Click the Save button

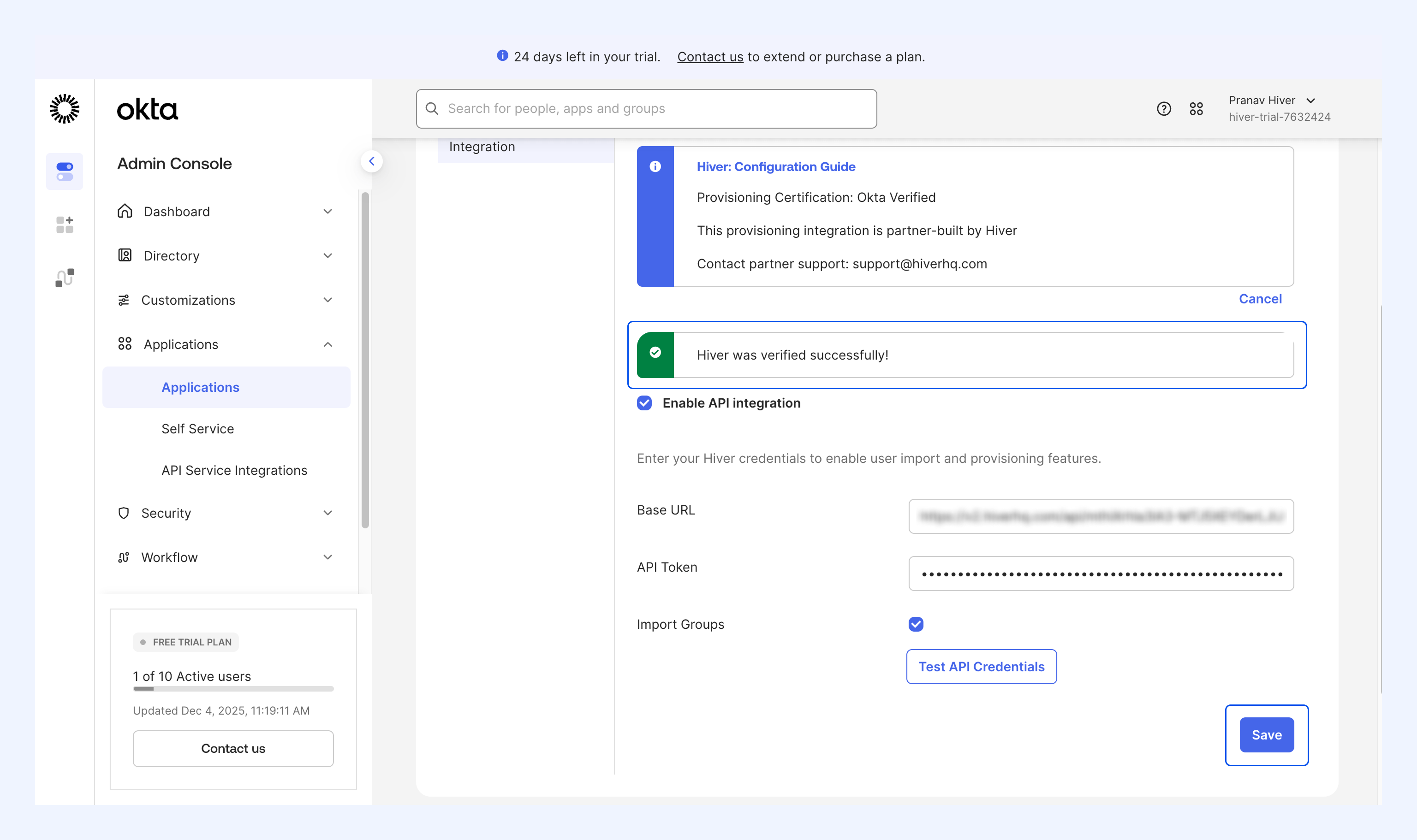1266,735
